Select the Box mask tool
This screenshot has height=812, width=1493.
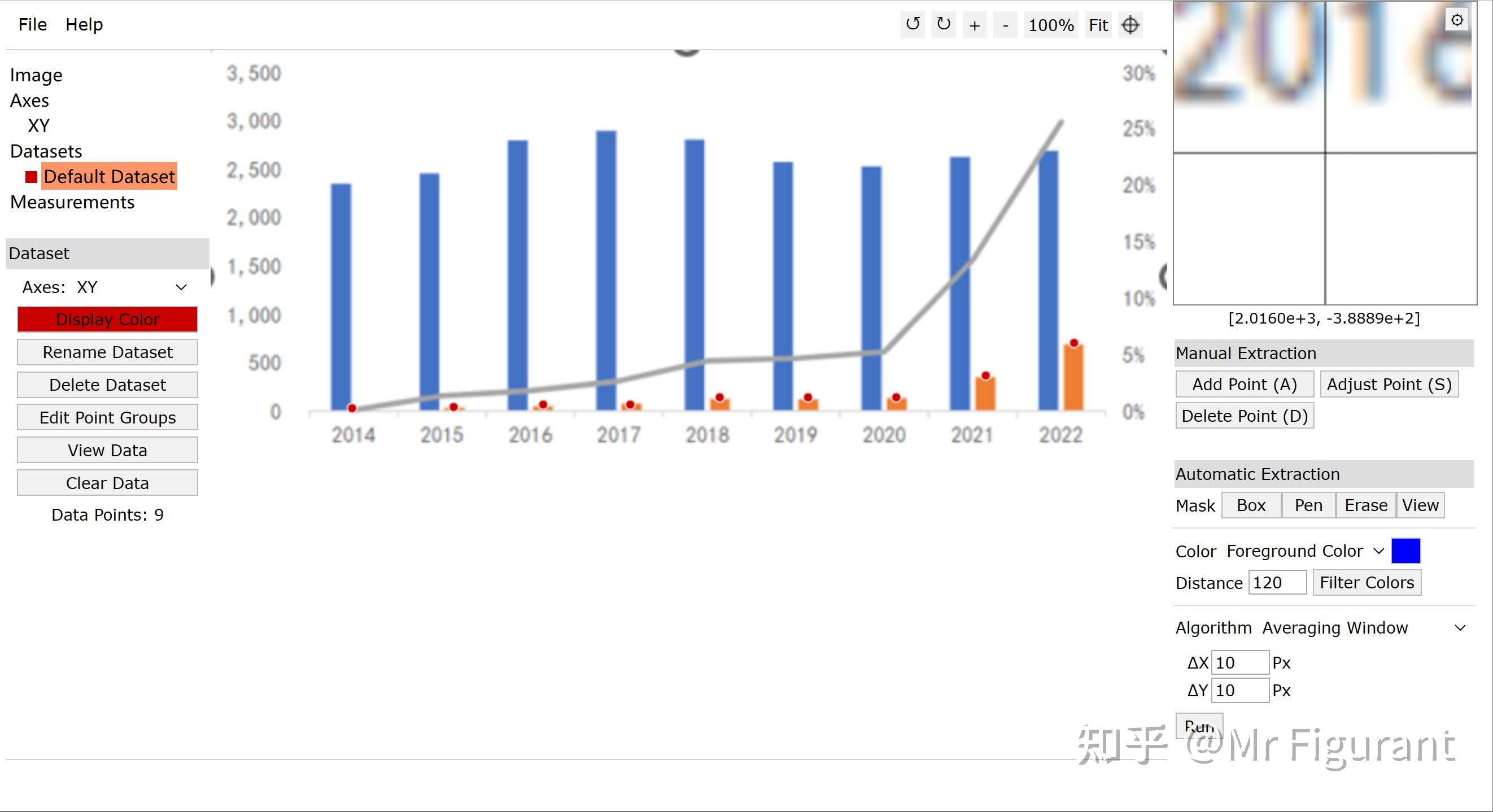[x=1251, y=505]
